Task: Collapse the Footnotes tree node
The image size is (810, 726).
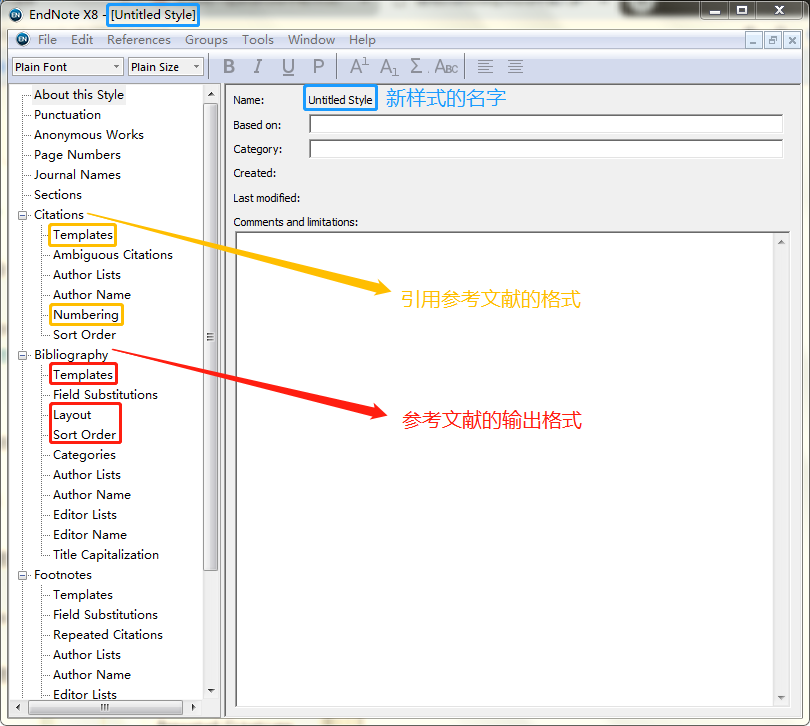Action: coord(22,575)
